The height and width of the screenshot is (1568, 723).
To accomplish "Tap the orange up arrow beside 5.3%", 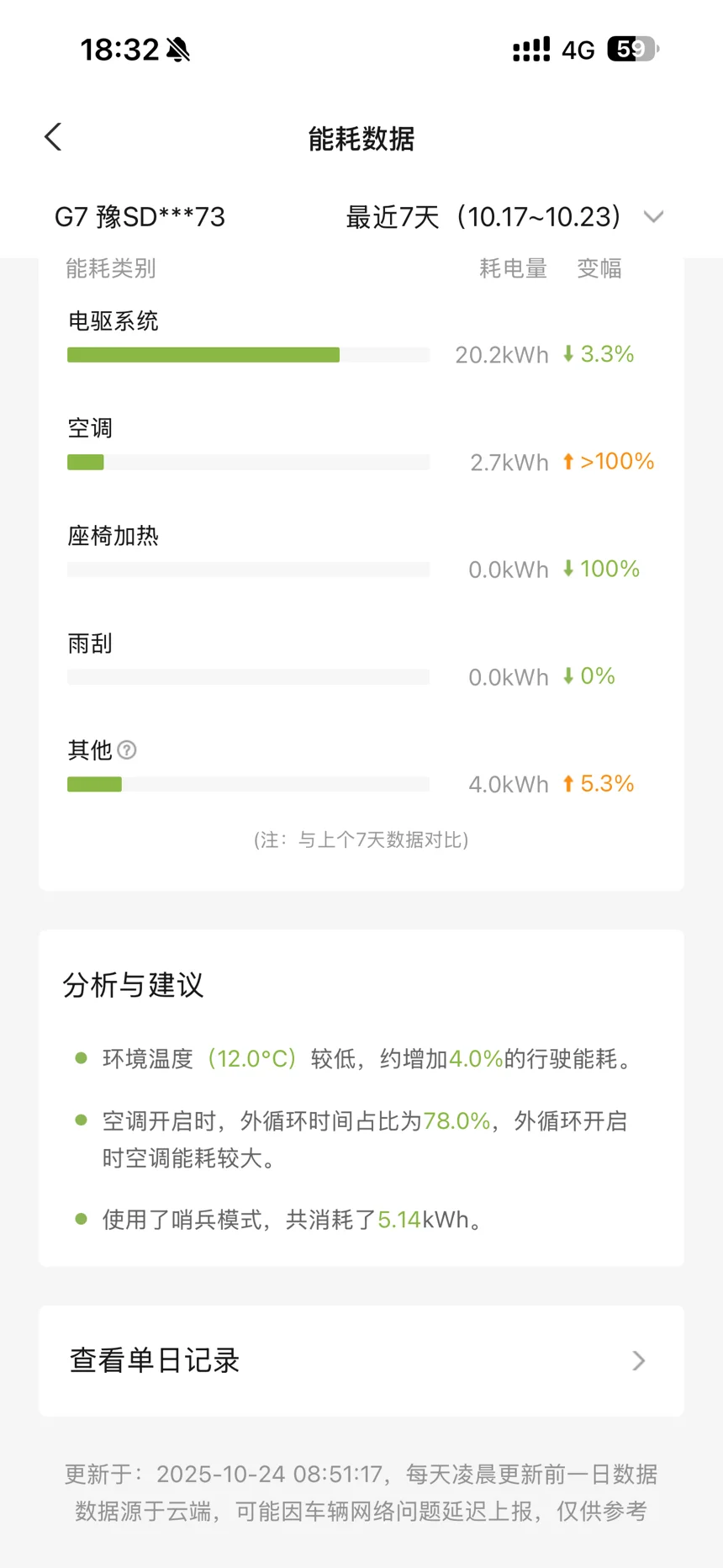I will pyautogui.click(x=568, y=784).
